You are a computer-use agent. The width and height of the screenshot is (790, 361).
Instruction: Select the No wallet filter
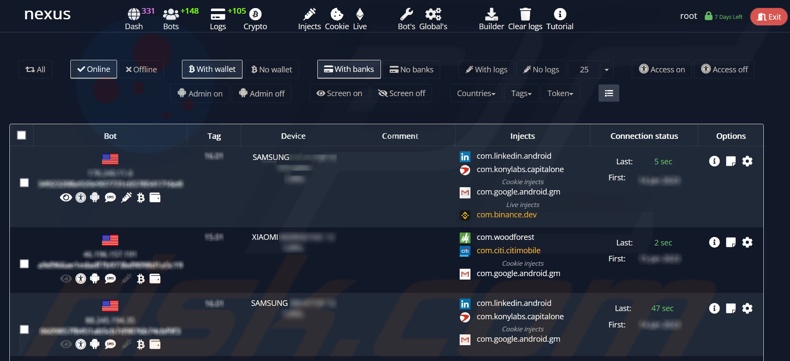pos(272,69)
